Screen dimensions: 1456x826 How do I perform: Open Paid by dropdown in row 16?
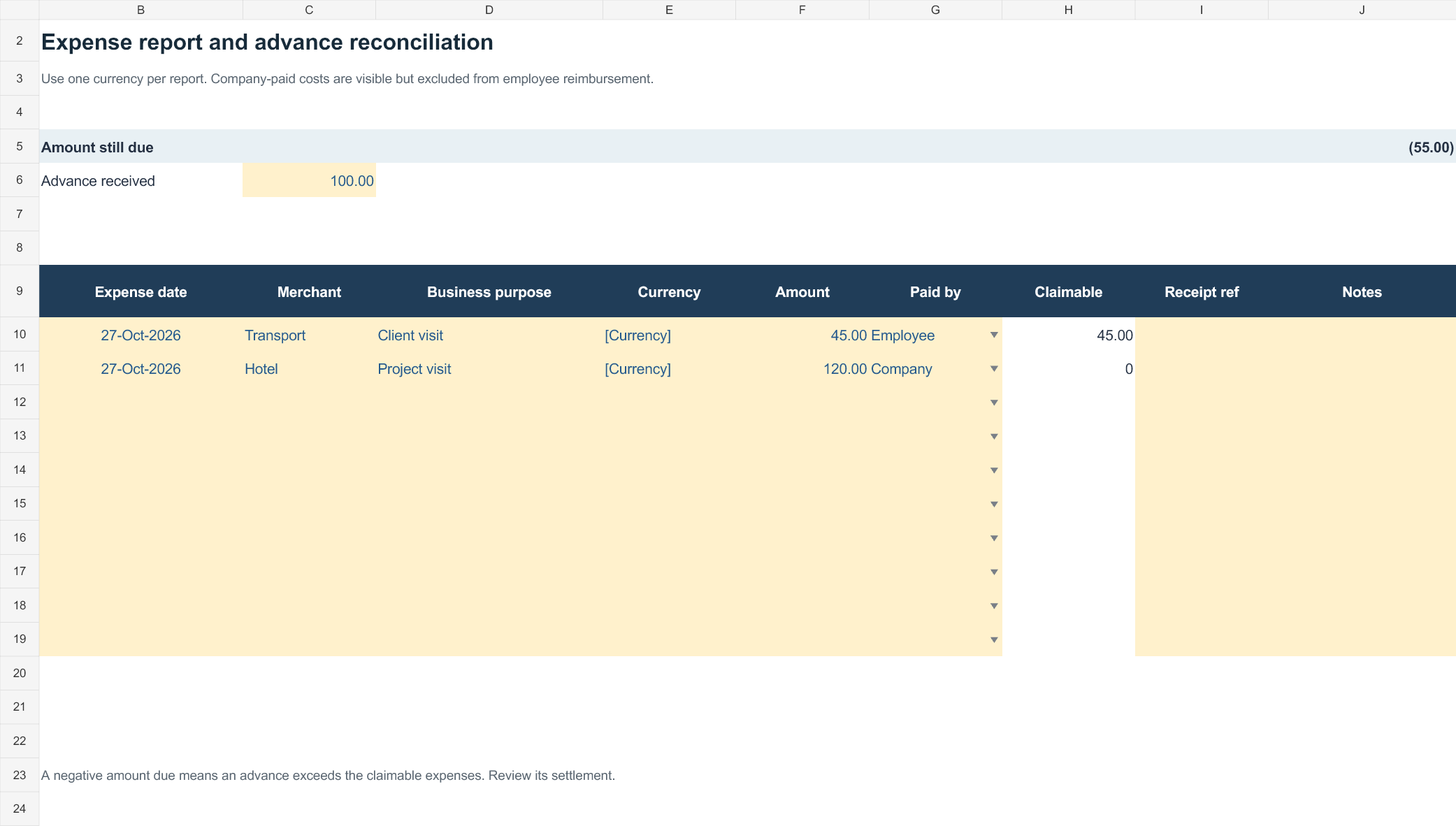tap(994, 538)
